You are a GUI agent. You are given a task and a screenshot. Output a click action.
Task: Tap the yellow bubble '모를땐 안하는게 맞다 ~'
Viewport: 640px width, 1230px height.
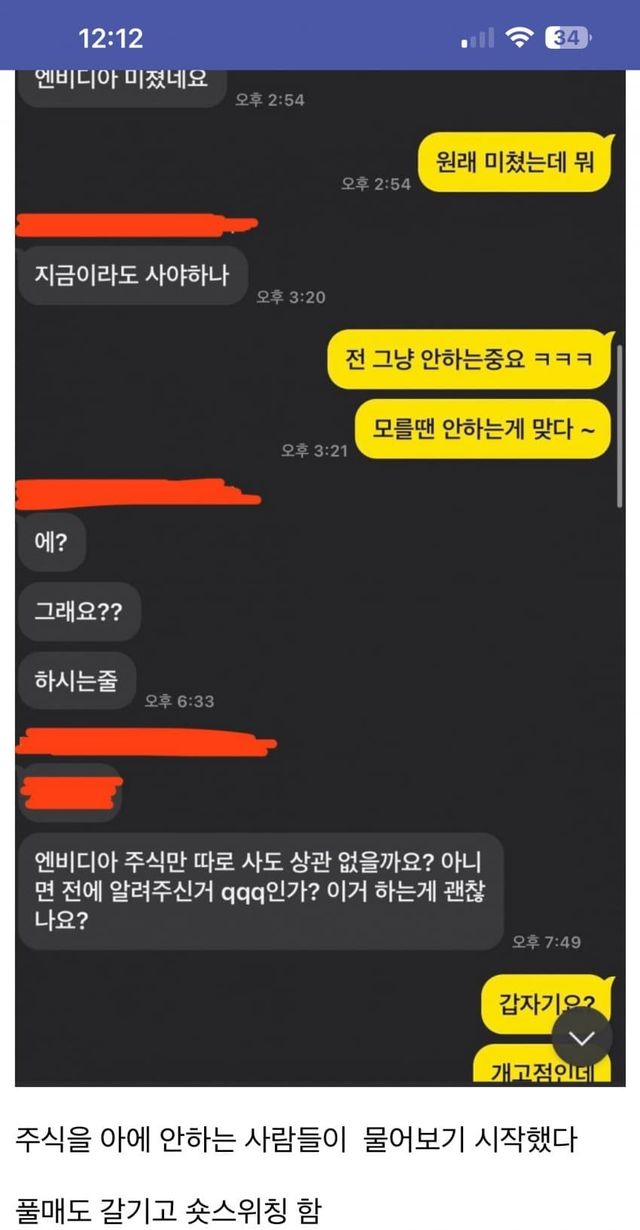483,429
